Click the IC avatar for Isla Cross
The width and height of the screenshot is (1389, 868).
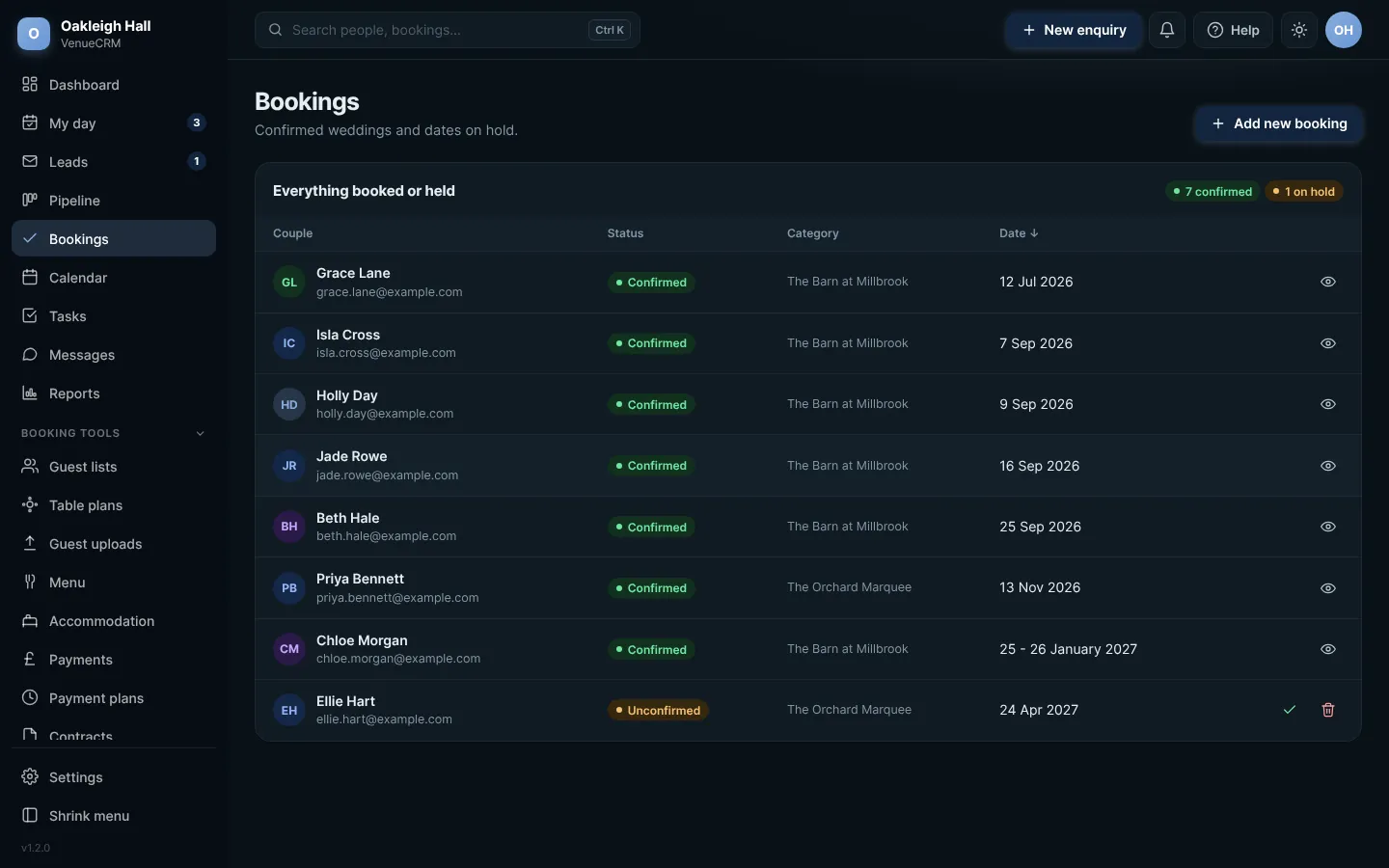(289, 343)
